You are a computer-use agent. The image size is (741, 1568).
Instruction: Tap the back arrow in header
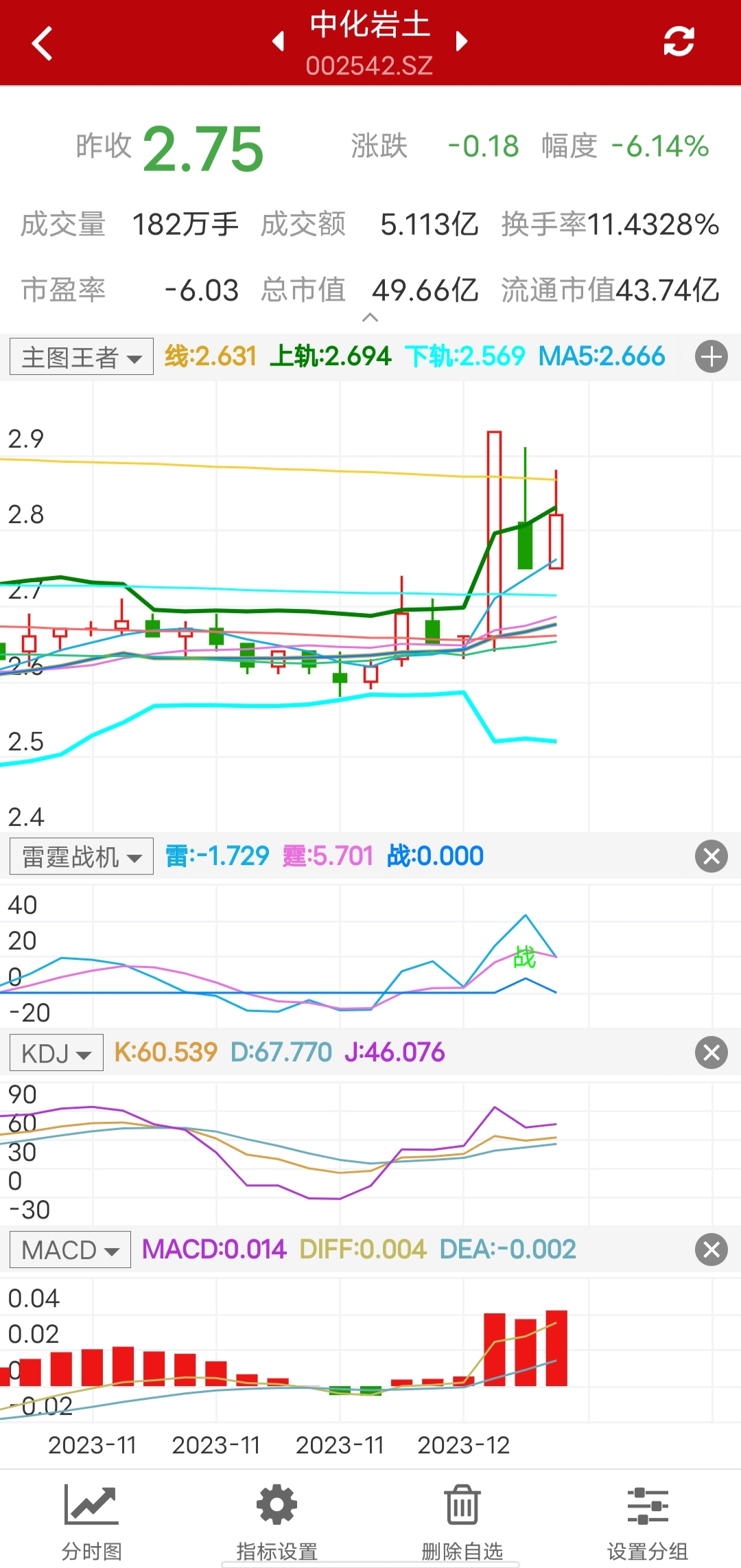43,43
